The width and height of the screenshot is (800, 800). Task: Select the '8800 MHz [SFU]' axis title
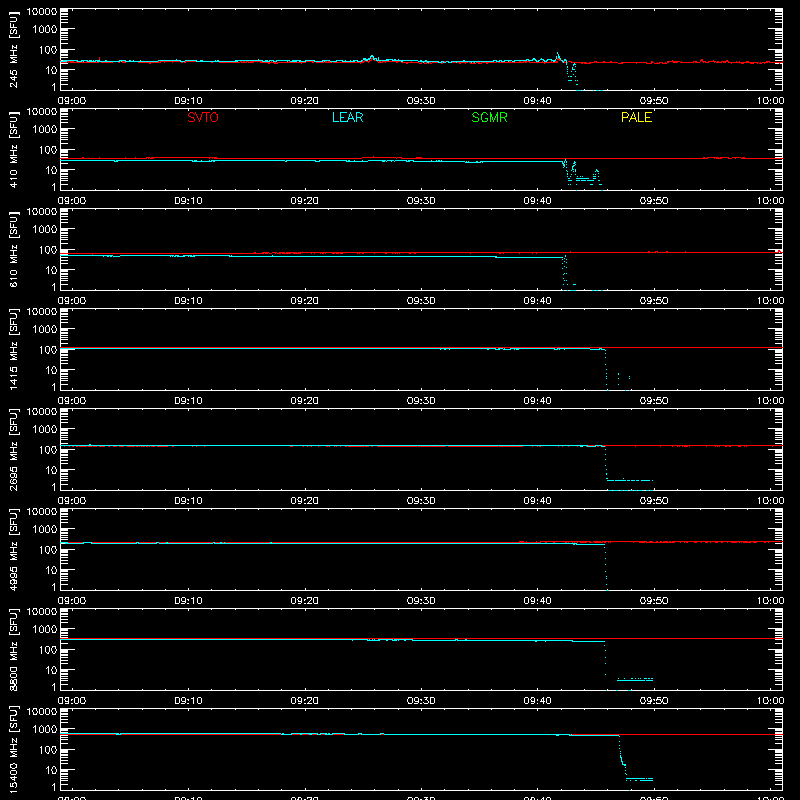[13, 649]
